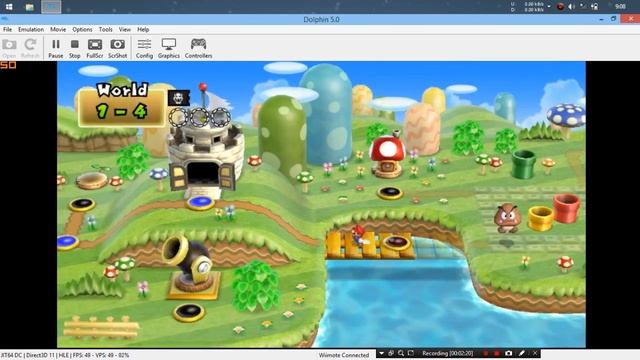Select the active Dolphin taskbar button

tap(51, 7)
